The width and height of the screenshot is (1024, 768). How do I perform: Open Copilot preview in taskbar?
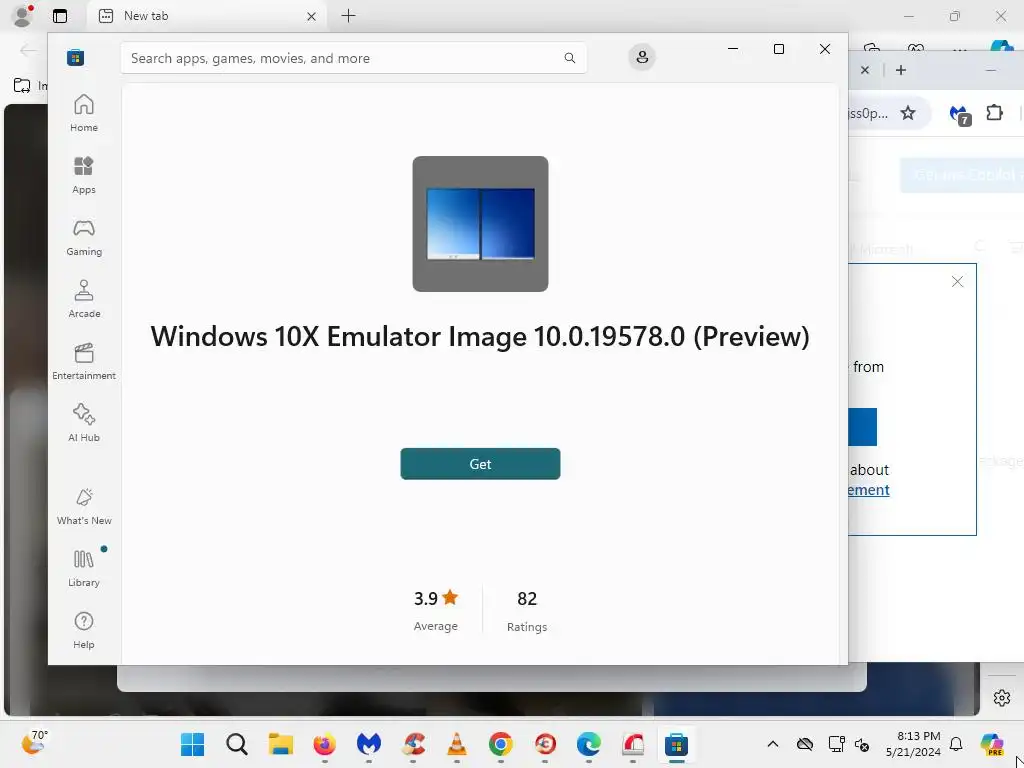[x=992, y=744]
